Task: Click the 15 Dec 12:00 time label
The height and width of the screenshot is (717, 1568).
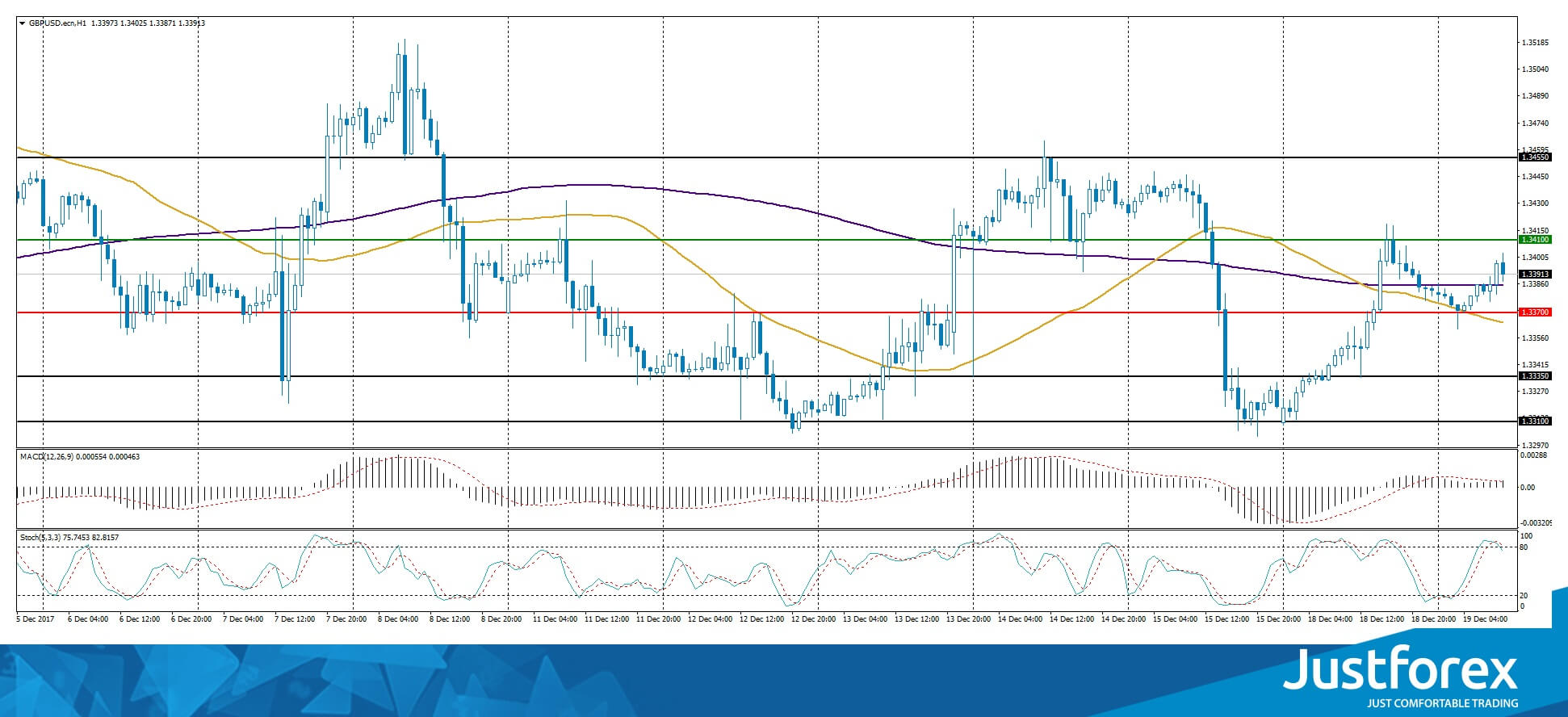Action: click(x=1226, y=619)
